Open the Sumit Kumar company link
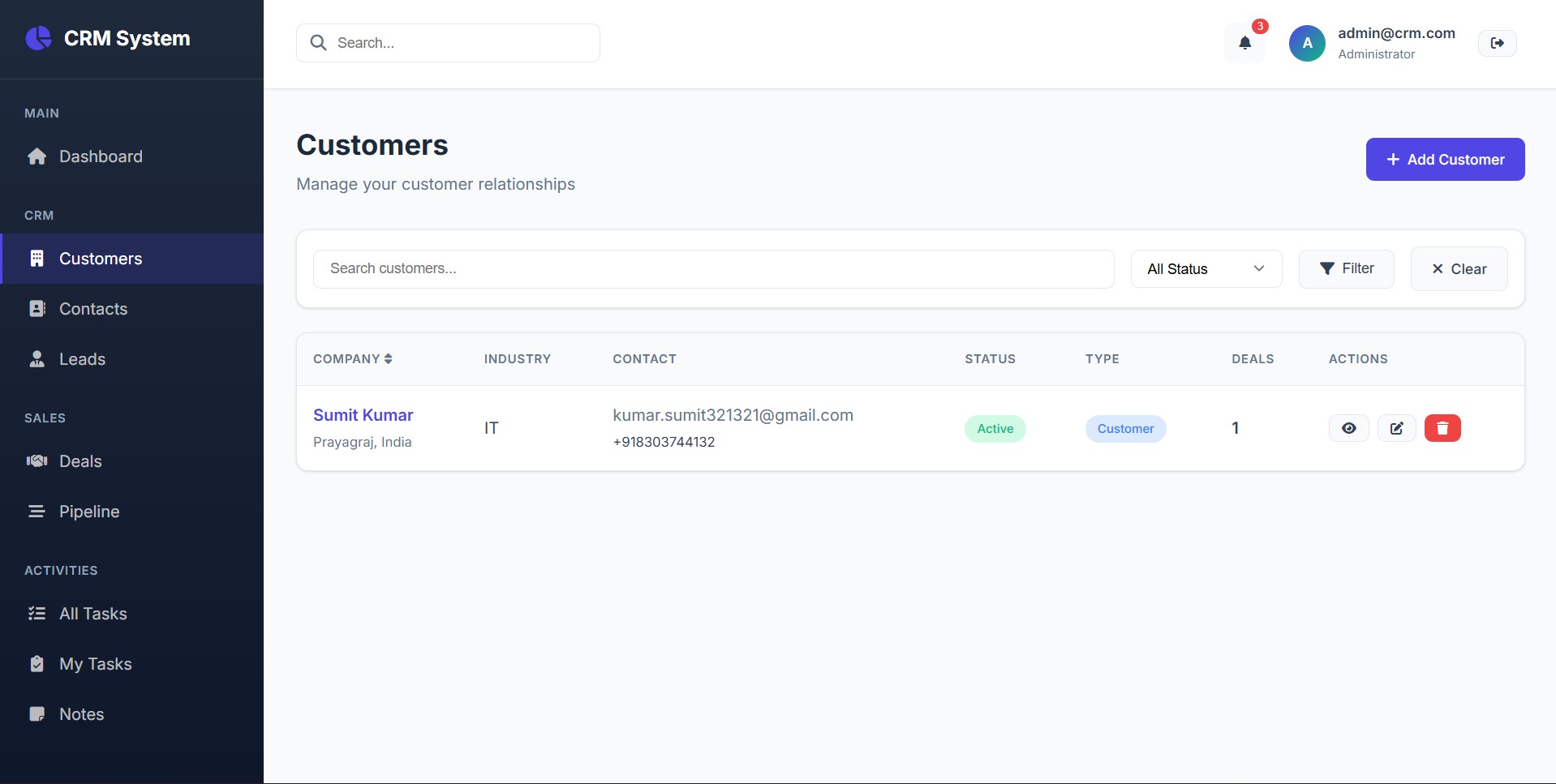The width and height of the screenshot is (1556, 784). (363, 415)
